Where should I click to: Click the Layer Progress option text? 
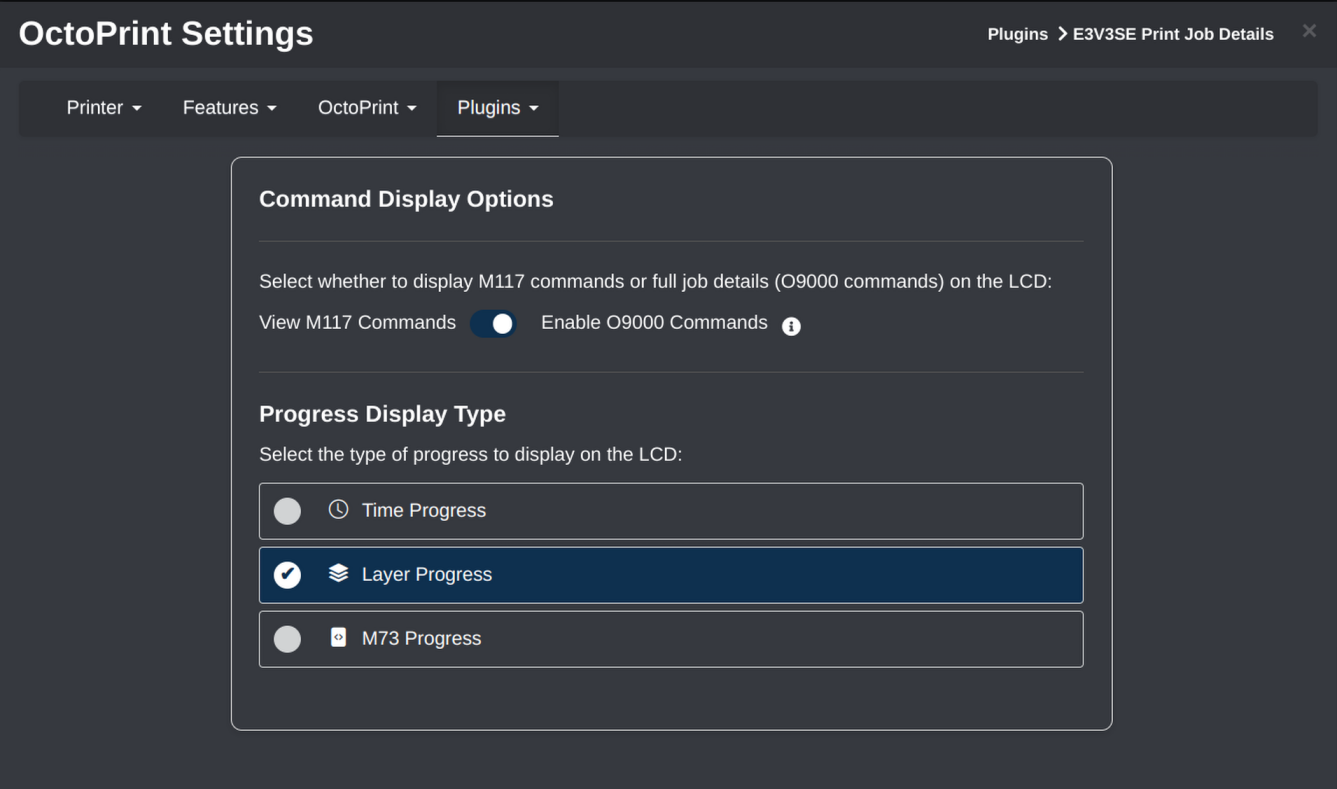pos(427,574)
